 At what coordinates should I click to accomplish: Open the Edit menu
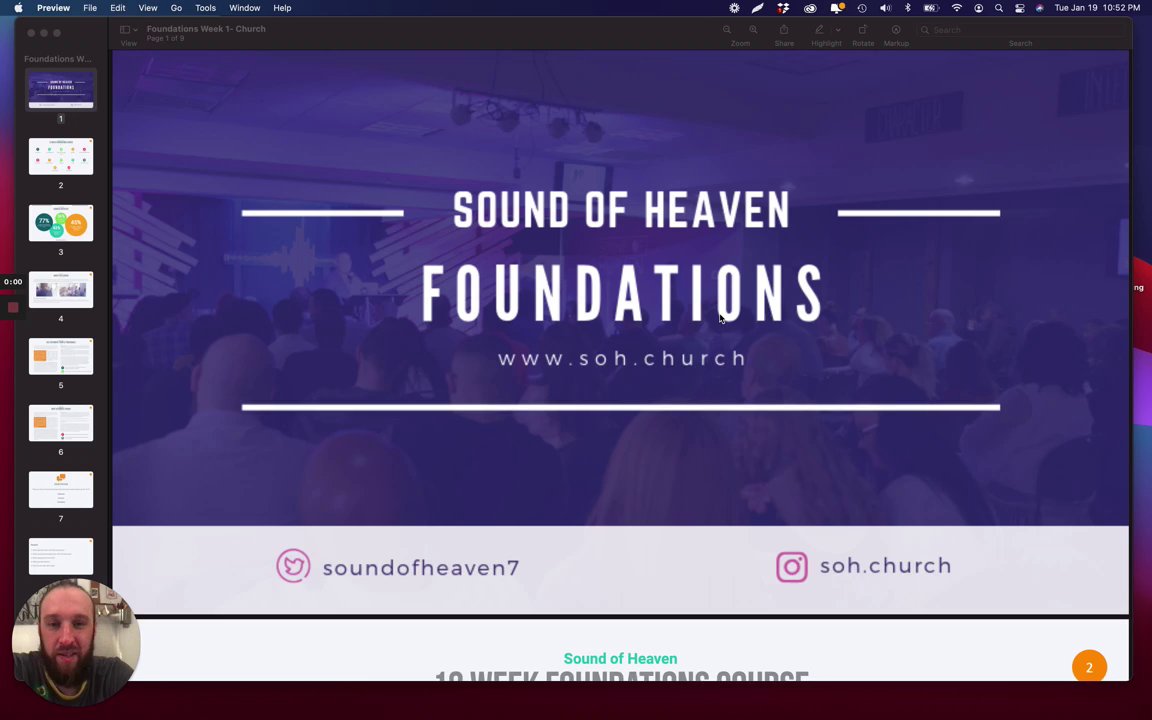(118, 8)
